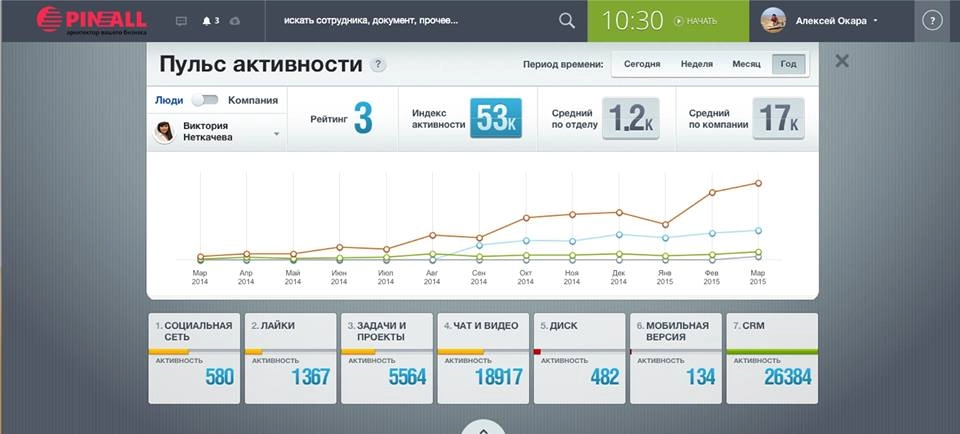Open notifications bell showing 3
Viewport: 960px width, 434px height.
tap(211, 21)
